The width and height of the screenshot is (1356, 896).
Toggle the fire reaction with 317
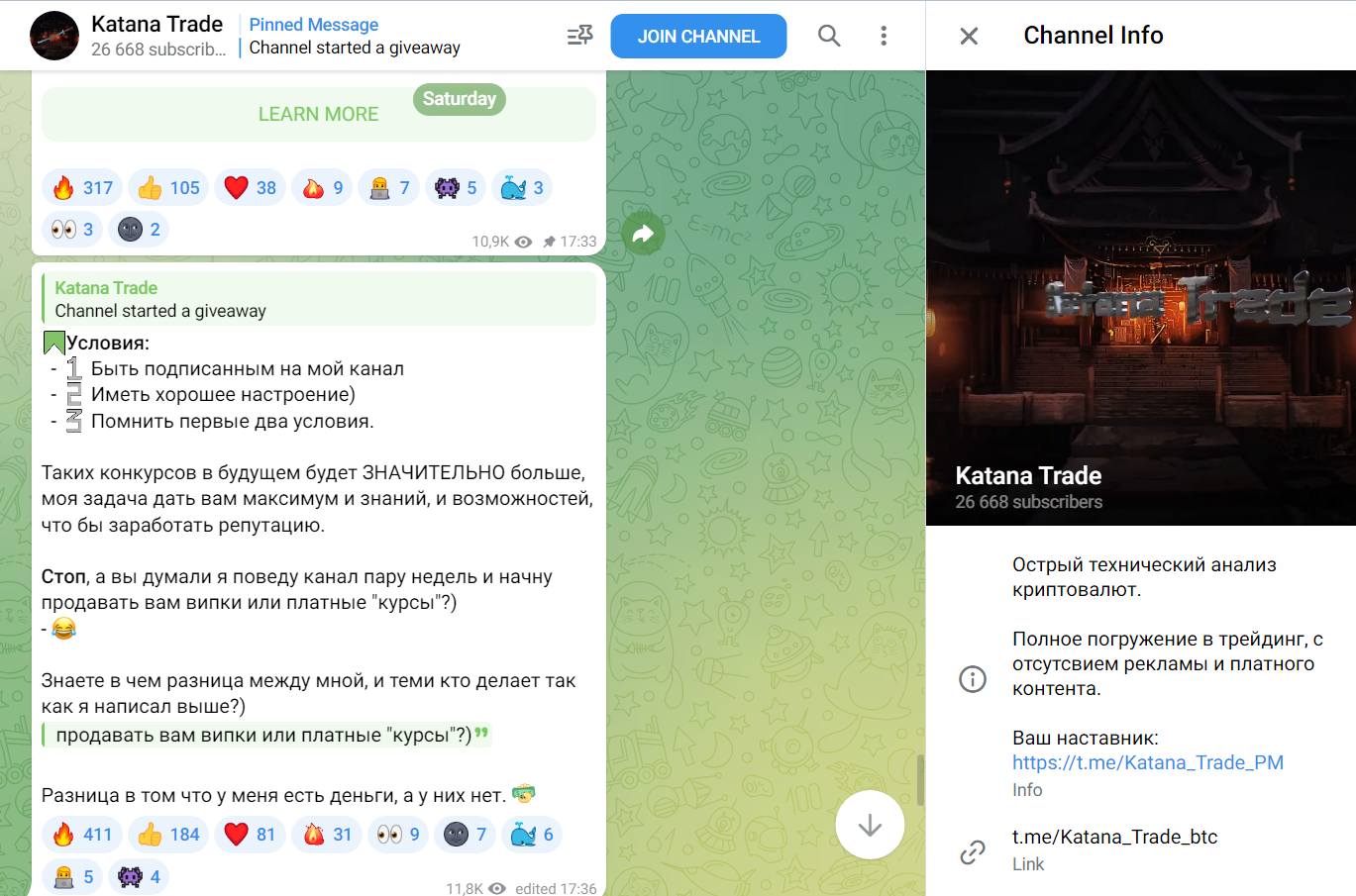(x=82, y=187)
